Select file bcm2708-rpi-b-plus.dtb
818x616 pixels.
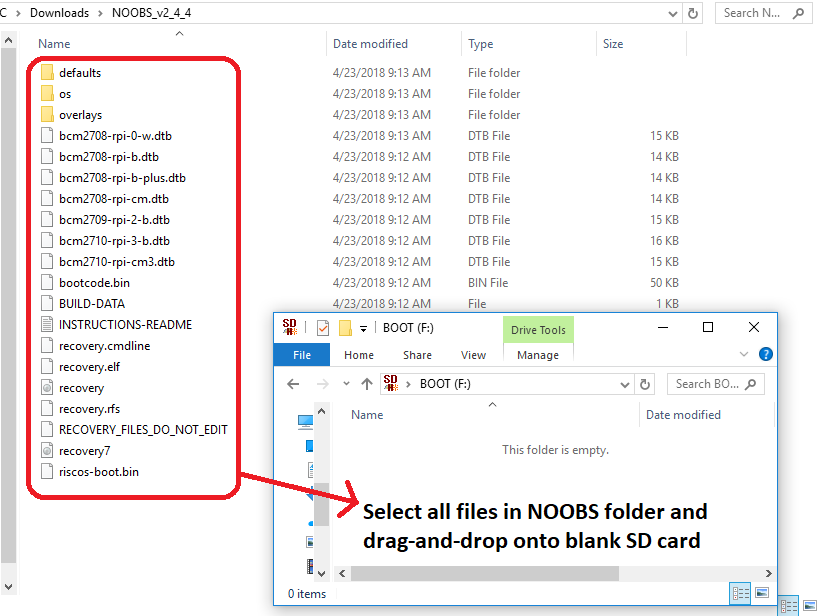tap(122, 178)
